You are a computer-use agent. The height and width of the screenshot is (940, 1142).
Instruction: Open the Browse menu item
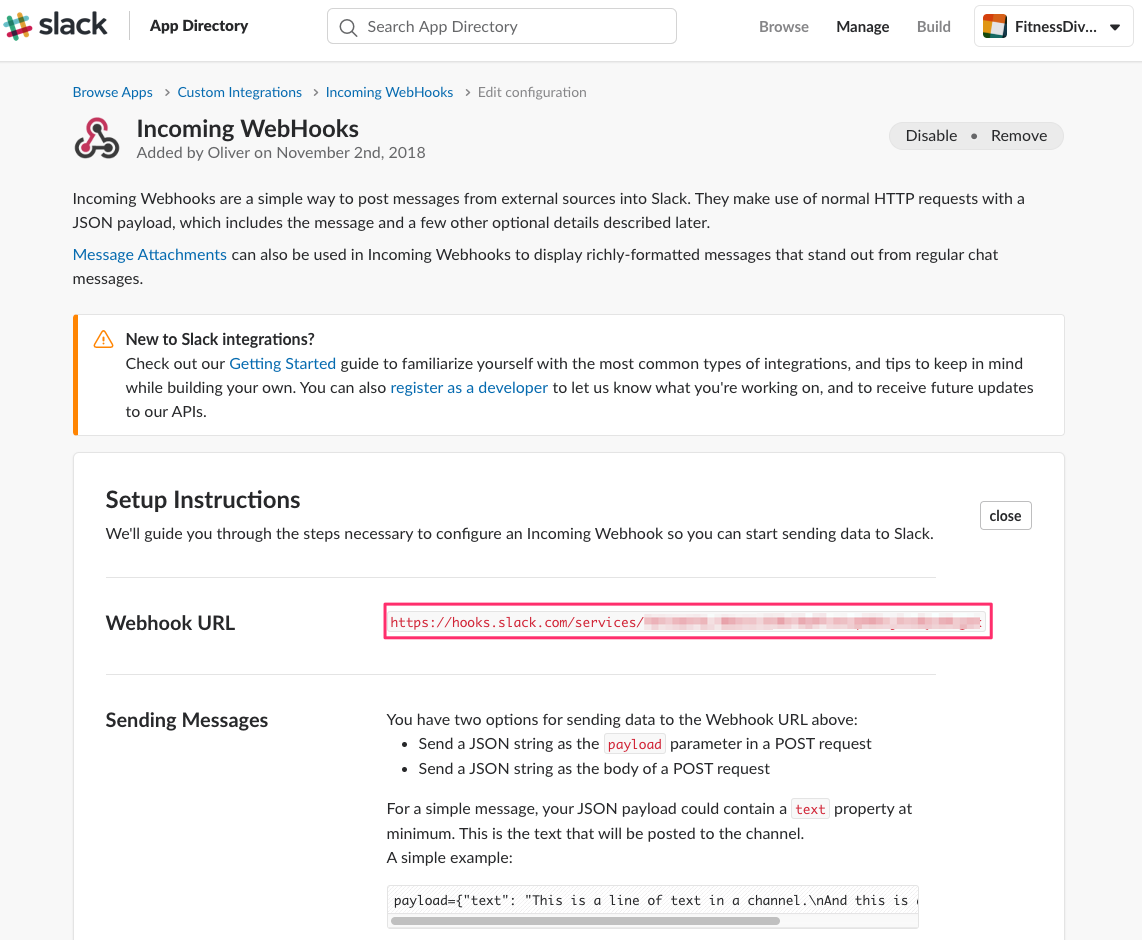click(x=784, y=27)
